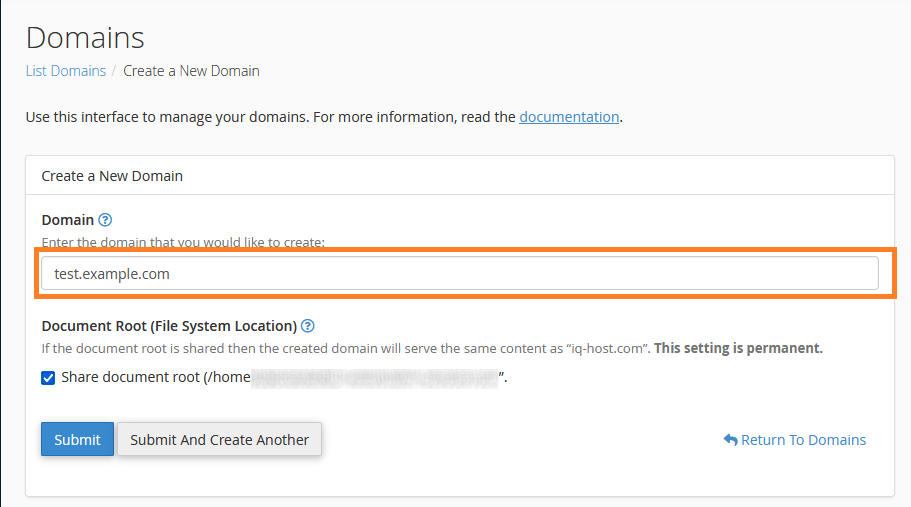The width and height of the screenshot is (911, 507).
Task: Uncheck the Share document root checkbox
Action: [48, 378]
